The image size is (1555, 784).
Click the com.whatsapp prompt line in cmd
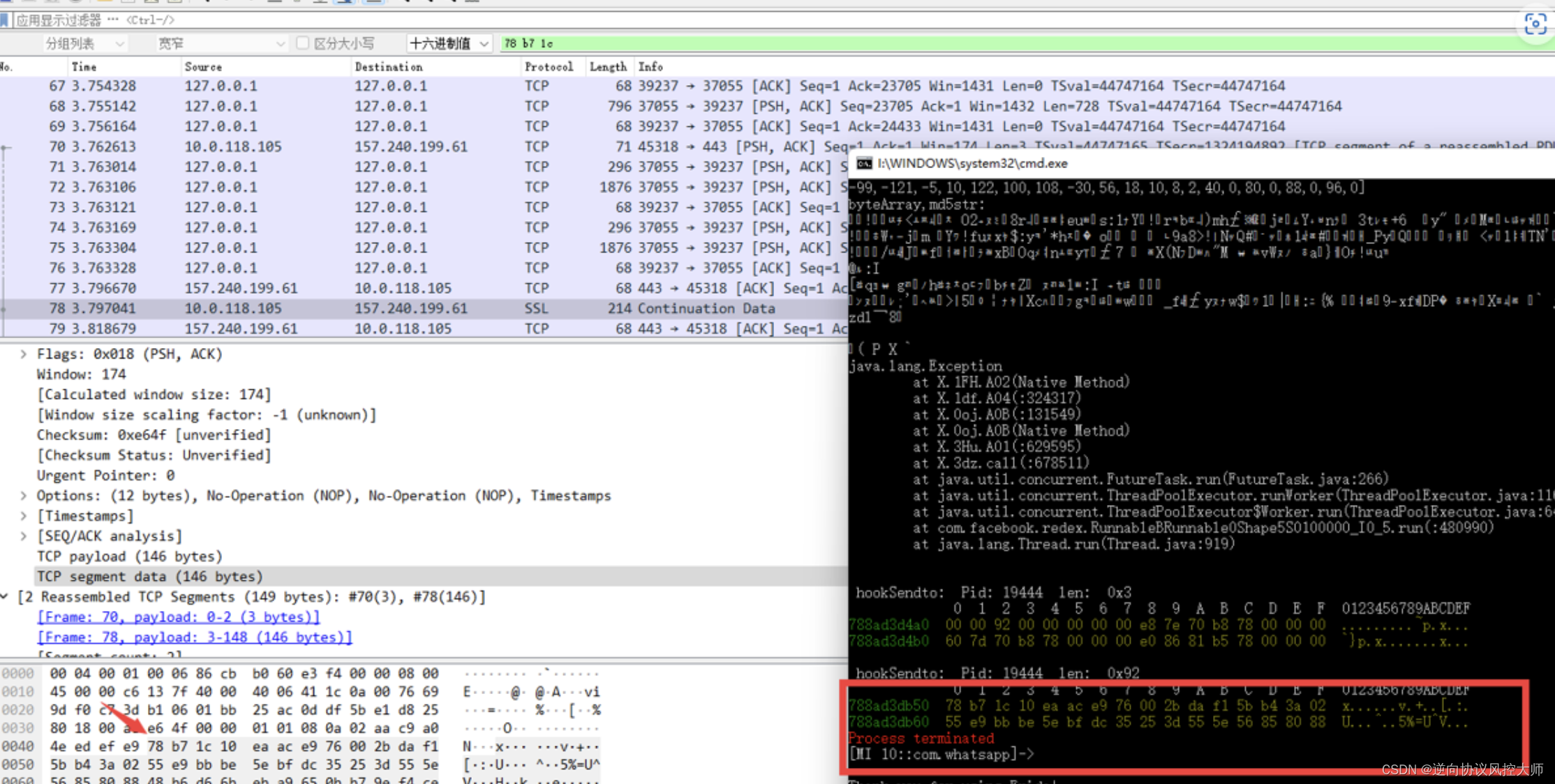pos(942,755)
